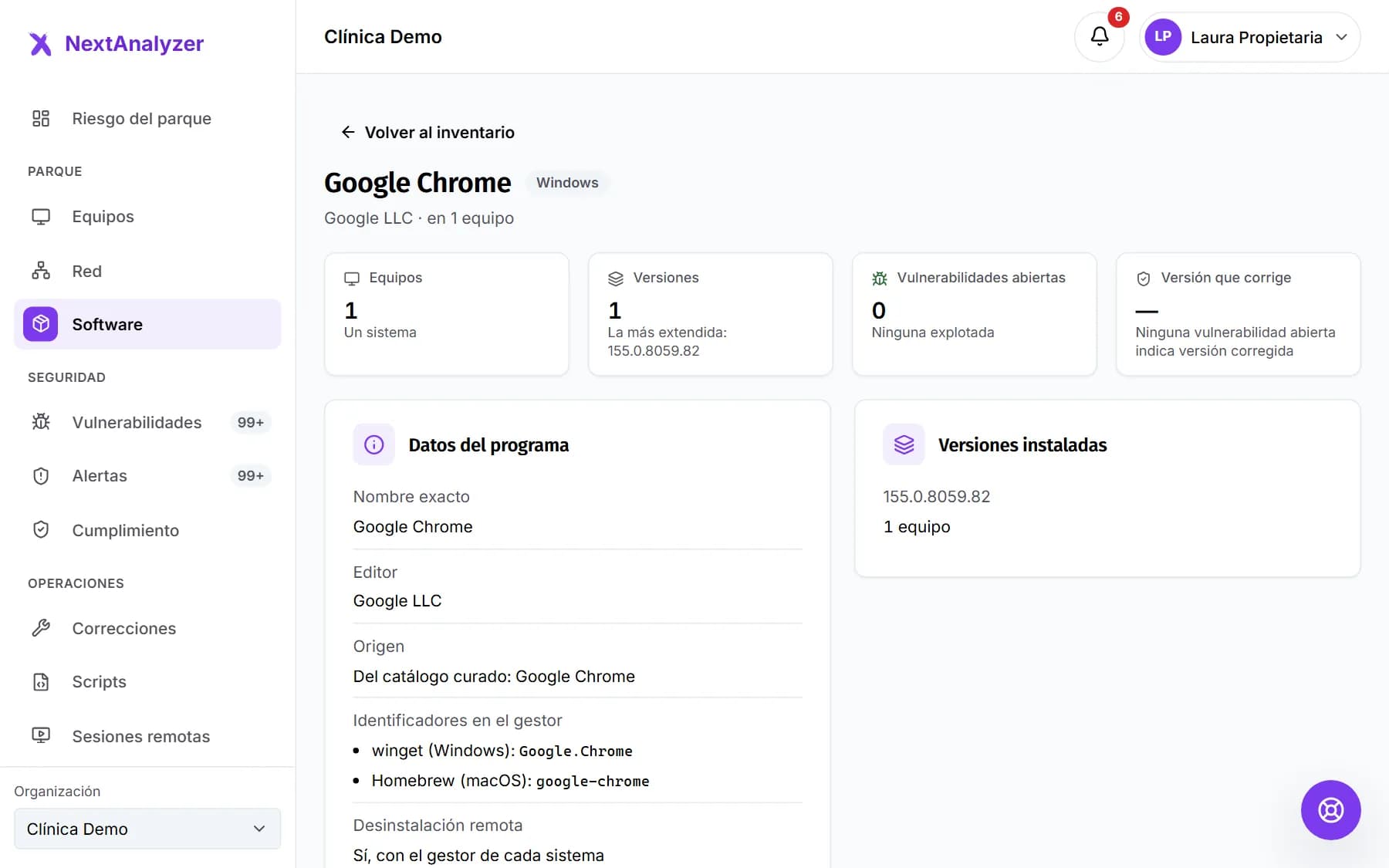Click the Red network icon
This screenshot has width=1389, height=868.
(x=41, y=271)
